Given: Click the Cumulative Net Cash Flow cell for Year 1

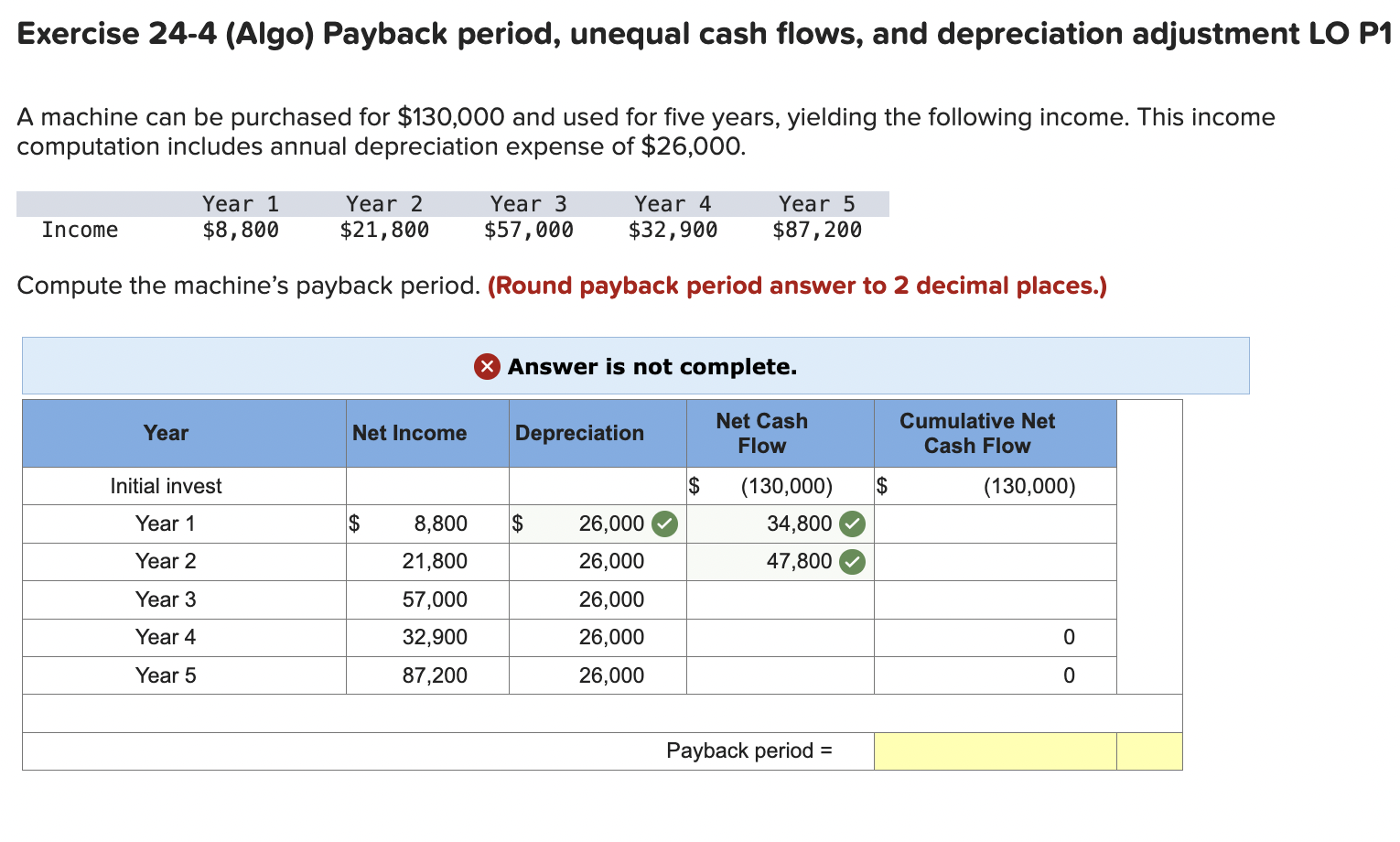Looking at the screenshot, I should coord(994,524).
